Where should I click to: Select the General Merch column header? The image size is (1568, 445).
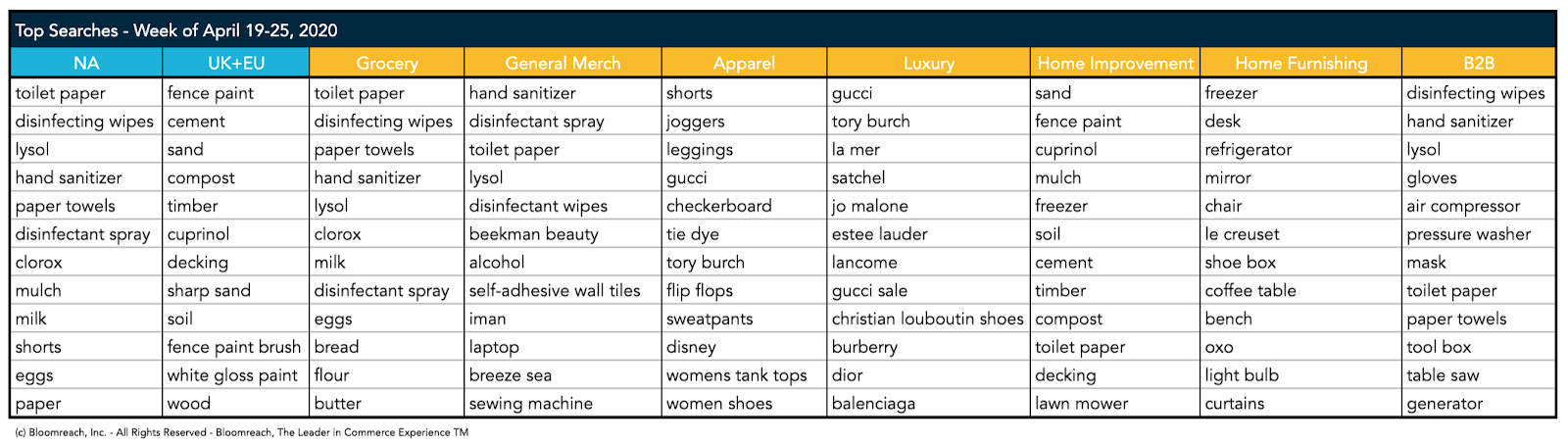click(x=563, y=63)
